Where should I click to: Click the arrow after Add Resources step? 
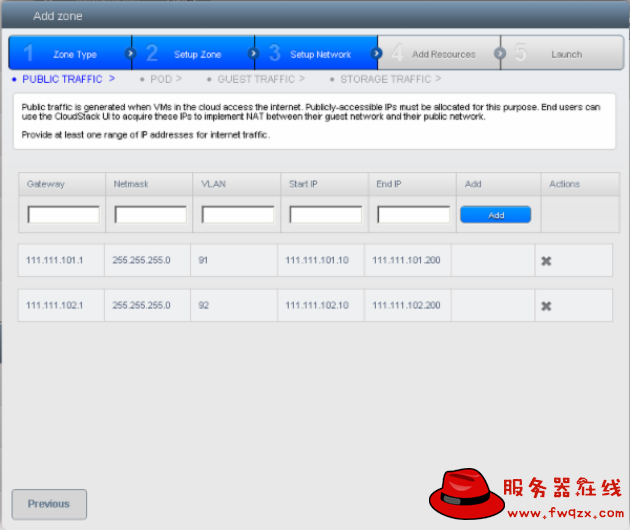500,53
